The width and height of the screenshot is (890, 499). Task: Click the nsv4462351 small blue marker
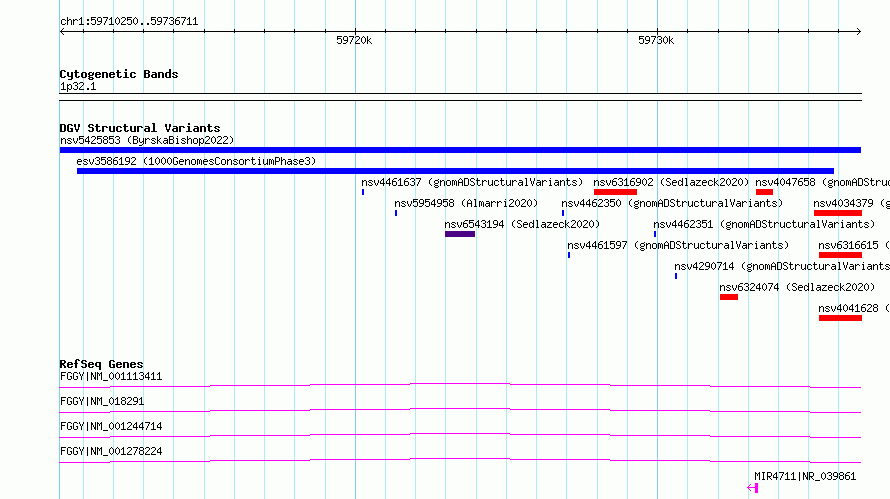click(654, 234)
